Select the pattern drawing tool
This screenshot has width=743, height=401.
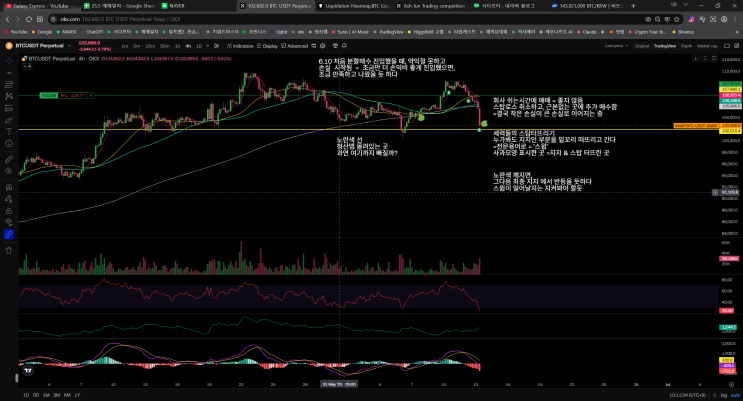[9, 96]
